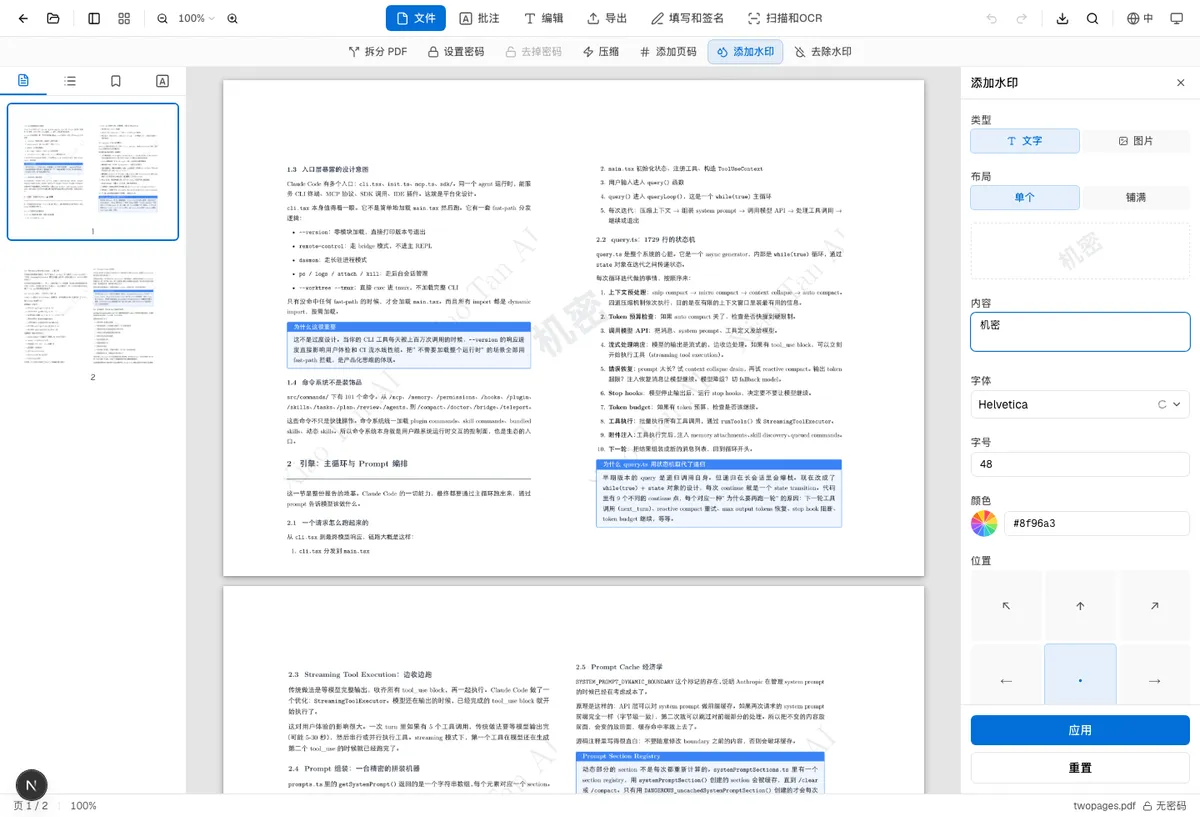
Task: Click the 字号 field showing 48
Action: tap(1080, 464)
